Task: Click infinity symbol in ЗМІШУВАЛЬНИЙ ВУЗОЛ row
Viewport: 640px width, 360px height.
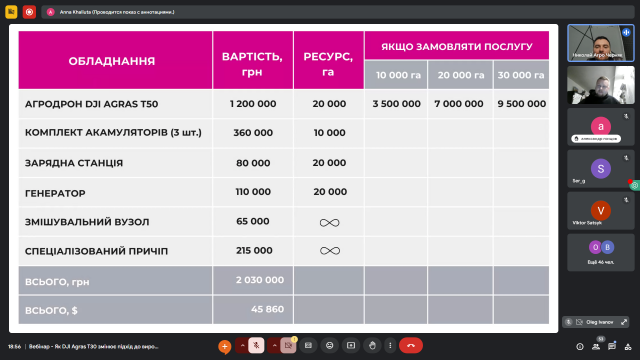Action: 329,223
